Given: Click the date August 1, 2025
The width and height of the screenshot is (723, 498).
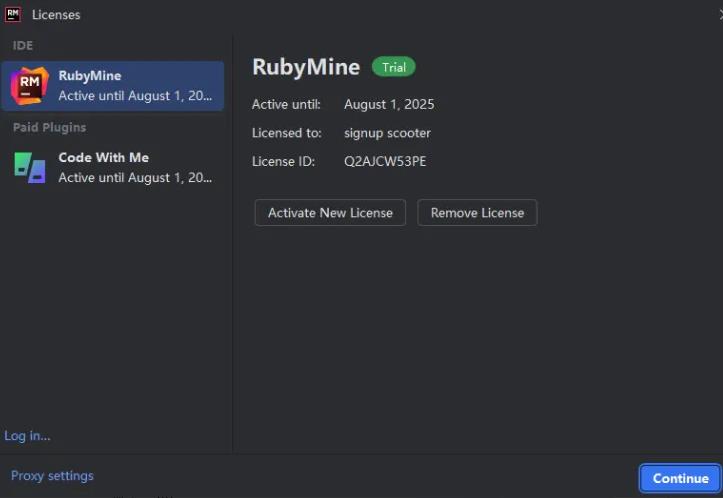Looking at the screenshot, I should (389, 104).
